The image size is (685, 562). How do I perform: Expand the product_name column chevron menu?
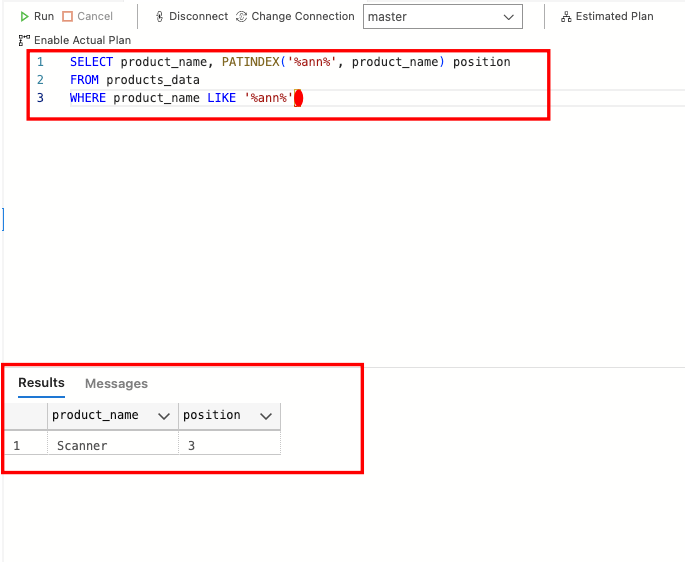(x=164, y=416)
